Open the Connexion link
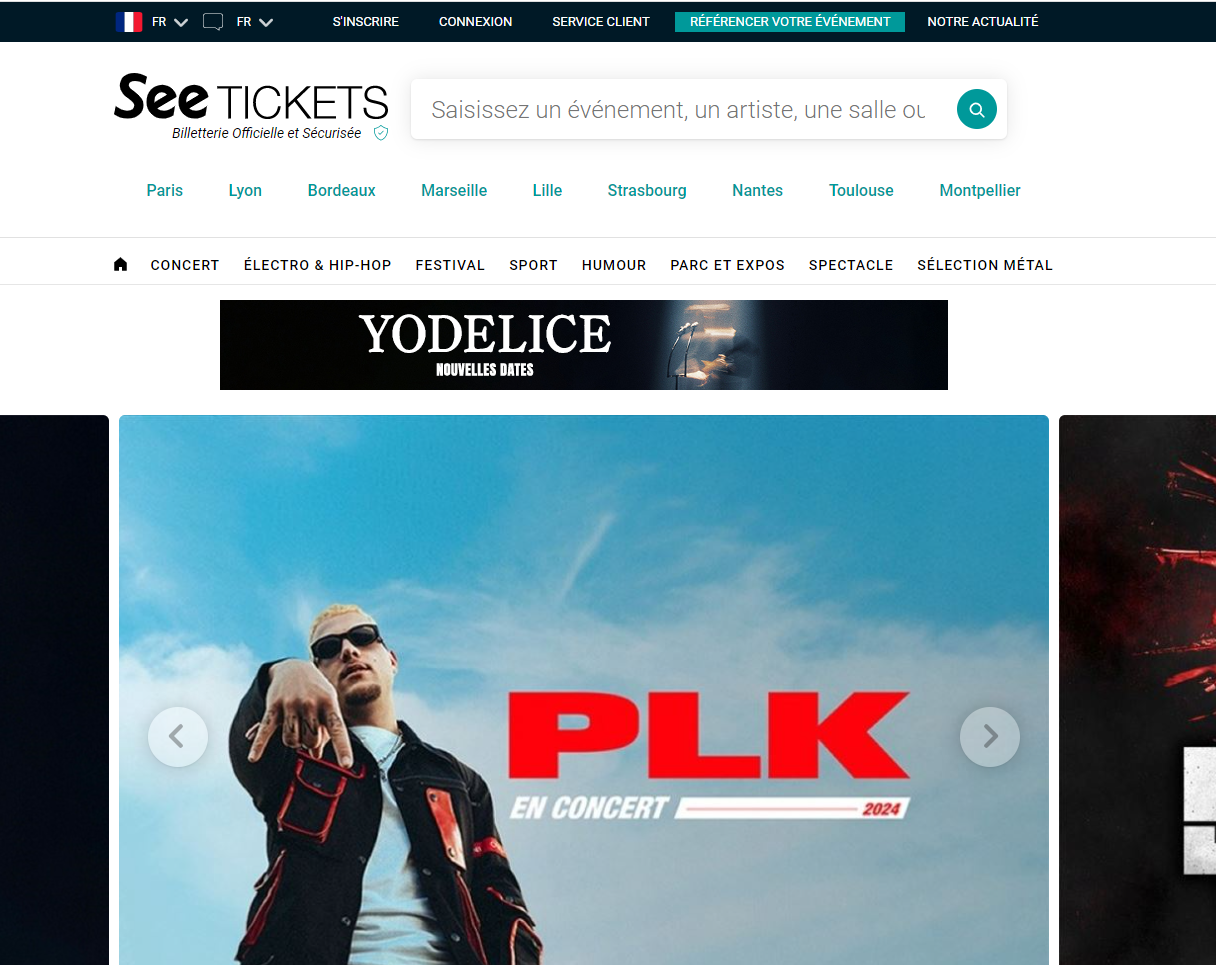This screenshot has width=1216, height=965. click(476, 22)
